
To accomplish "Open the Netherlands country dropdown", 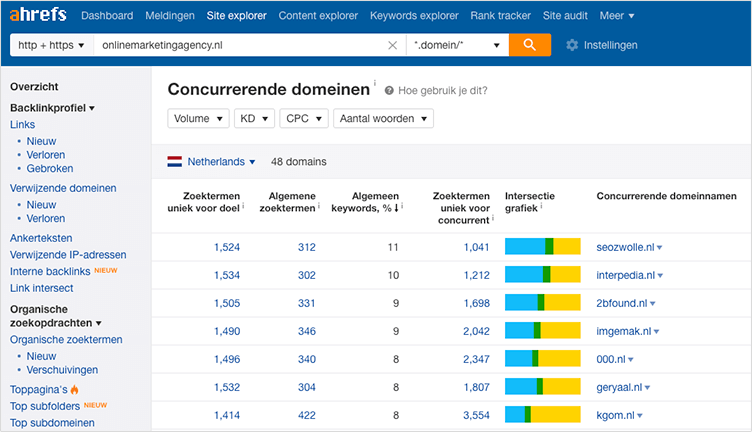I will coord(221,162).
